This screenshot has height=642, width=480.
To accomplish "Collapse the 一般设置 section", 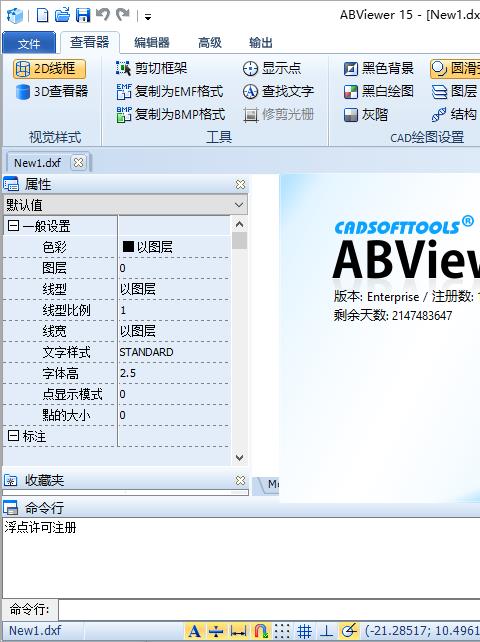I will [13, 226].
